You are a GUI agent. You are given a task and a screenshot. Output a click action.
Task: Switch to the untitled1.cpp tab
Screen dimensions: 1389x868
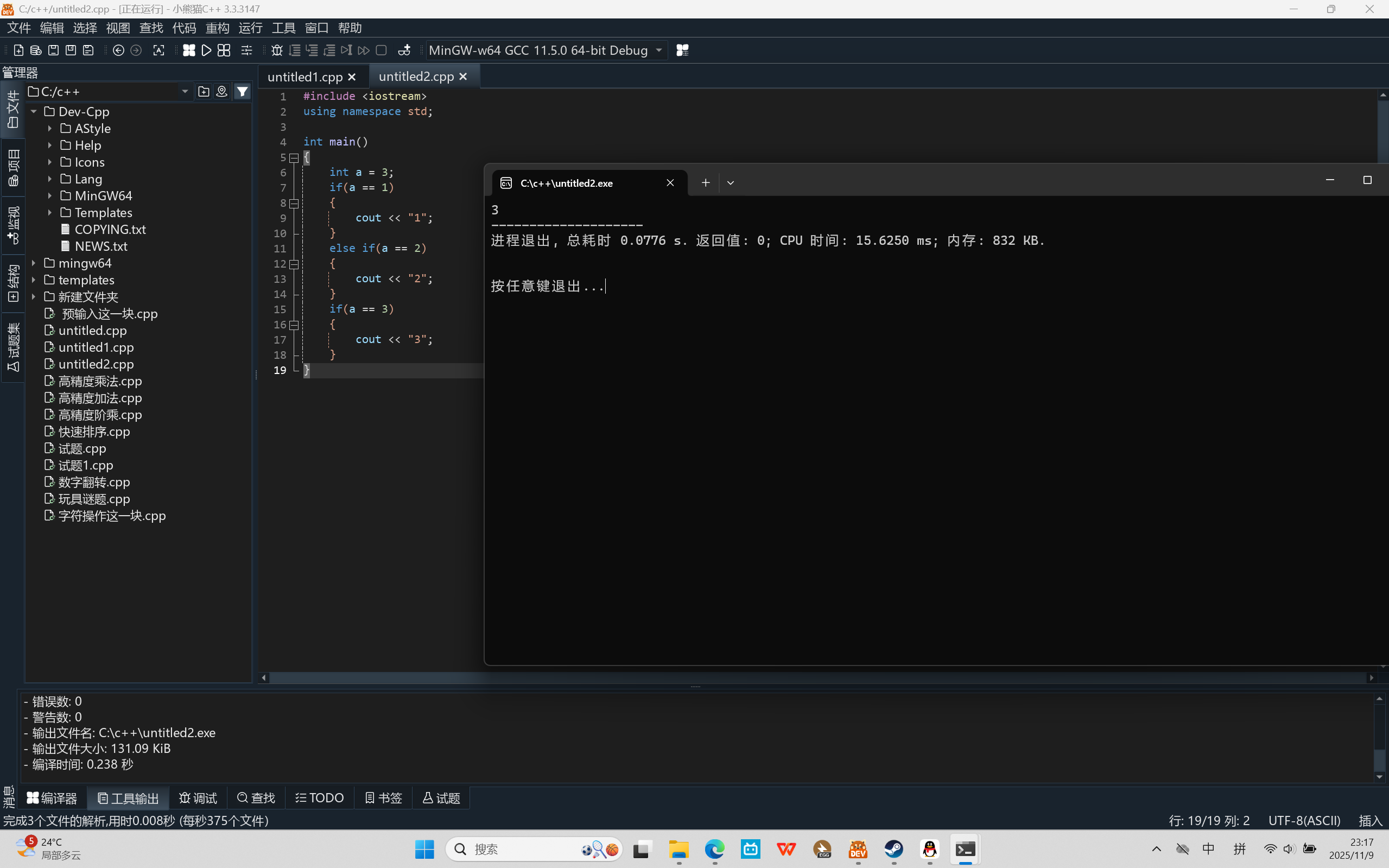(x=305, y=77)
